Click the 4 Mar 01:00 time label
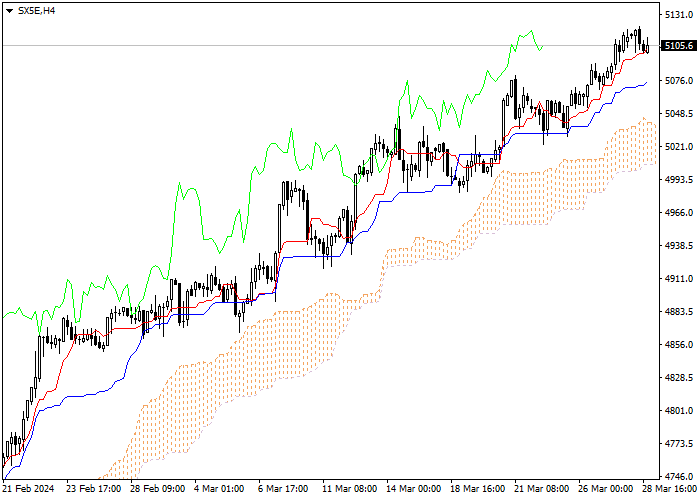700x500 pixels. pos(220,489)
